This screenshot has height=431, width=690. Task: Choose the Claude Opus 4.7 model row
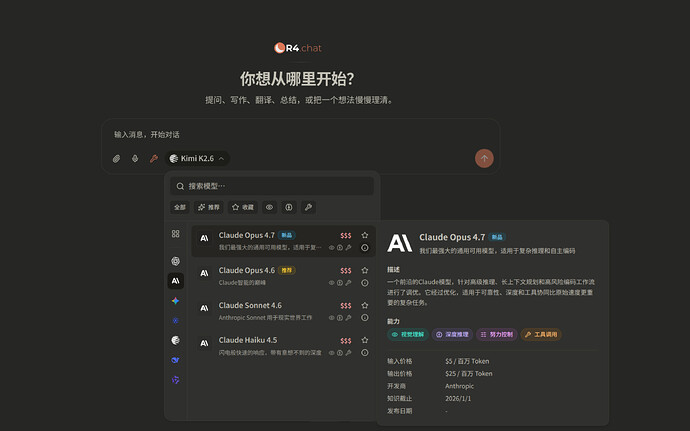pyautogui.click(x=283, y=241)
